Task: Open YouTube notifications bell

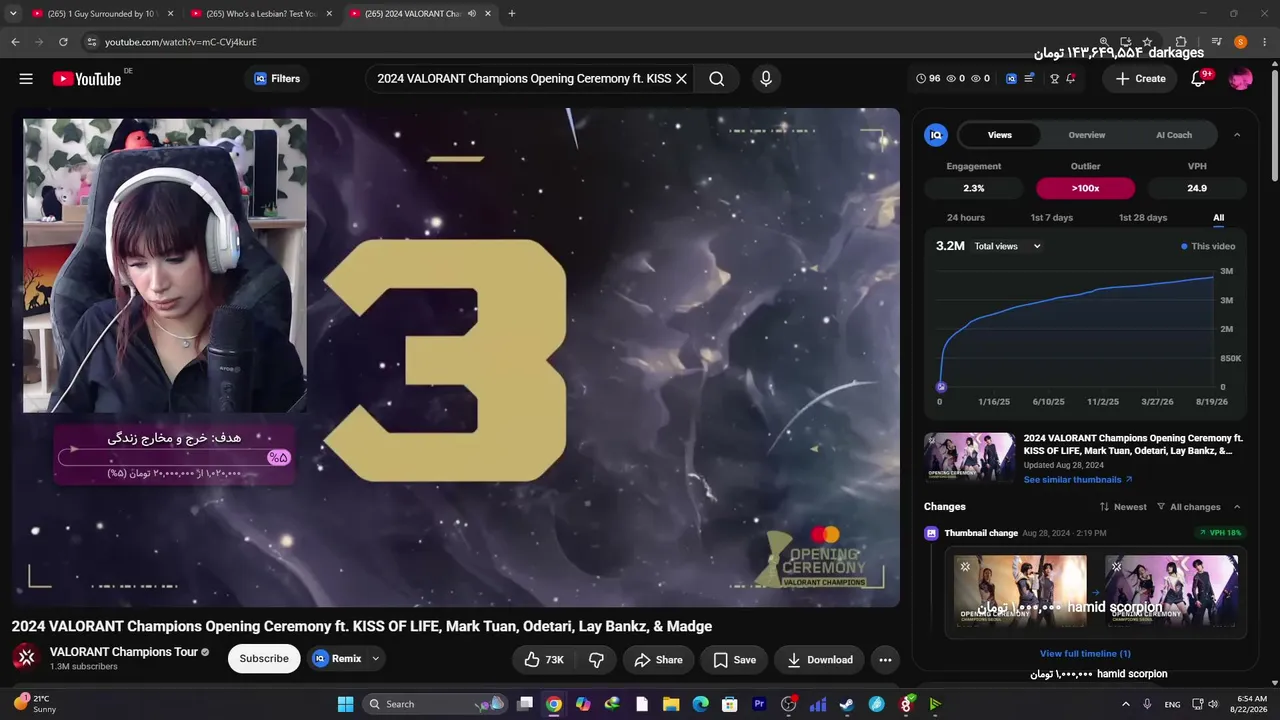Action: 1199,79
